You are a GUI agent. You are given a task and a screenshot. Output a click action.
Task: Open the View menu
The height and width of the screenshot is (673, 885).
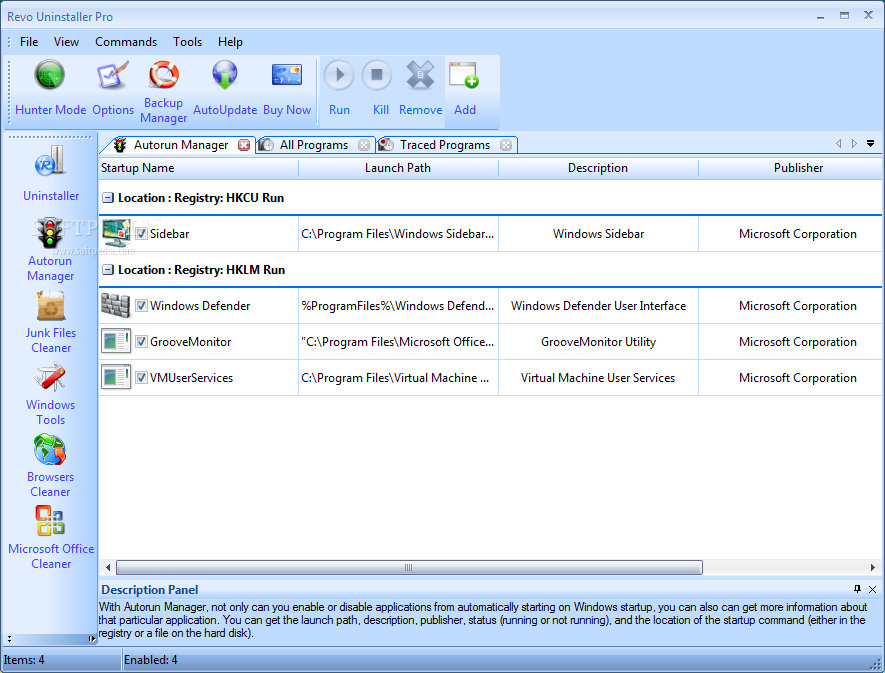point(67,42)
